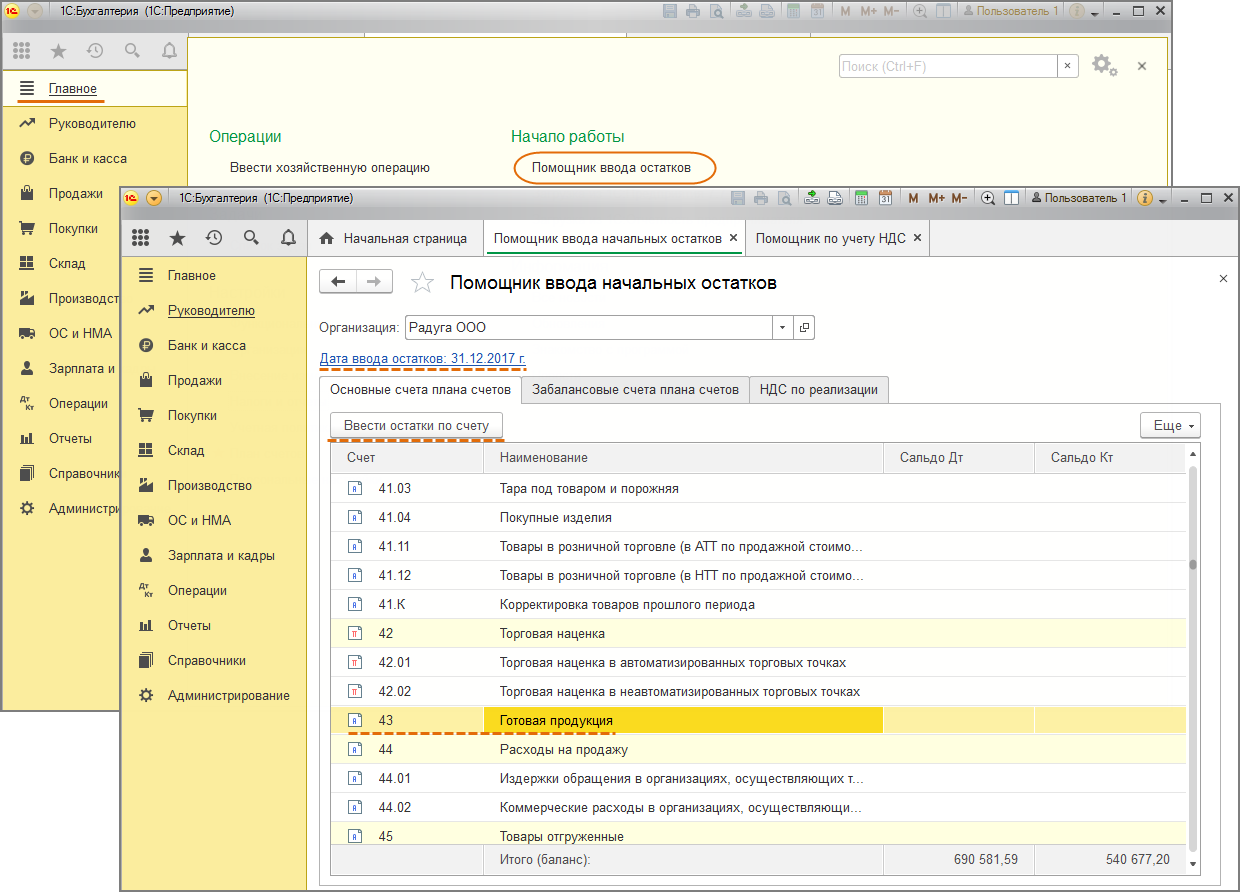Click the accounts table vertical scrollbar
1242x893 pixels.
click(x=1193, y=657)
